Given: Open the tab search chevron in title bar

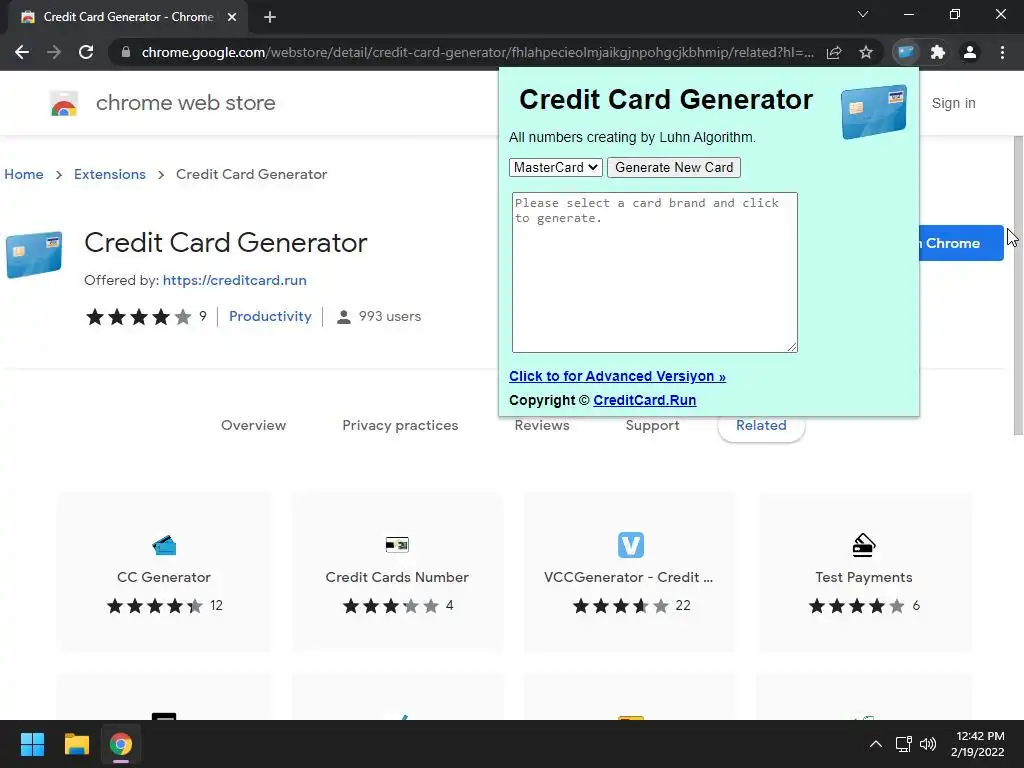Looking at the screenshot, I should [x=863, y=14].
